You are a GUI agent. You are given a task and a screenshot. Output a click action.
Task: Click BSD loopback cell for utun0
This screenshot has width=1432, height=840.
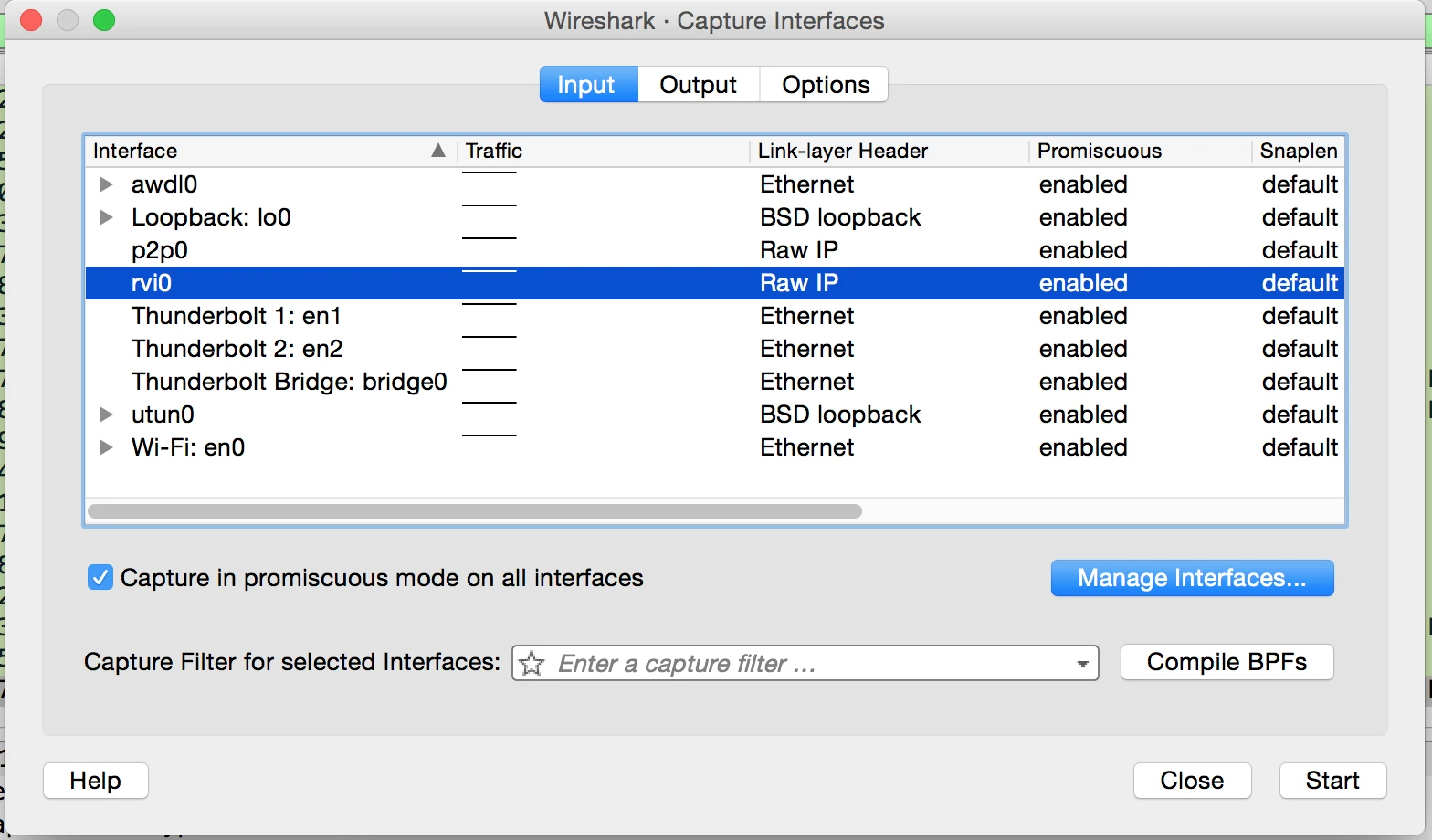click(x=840, y=415)
